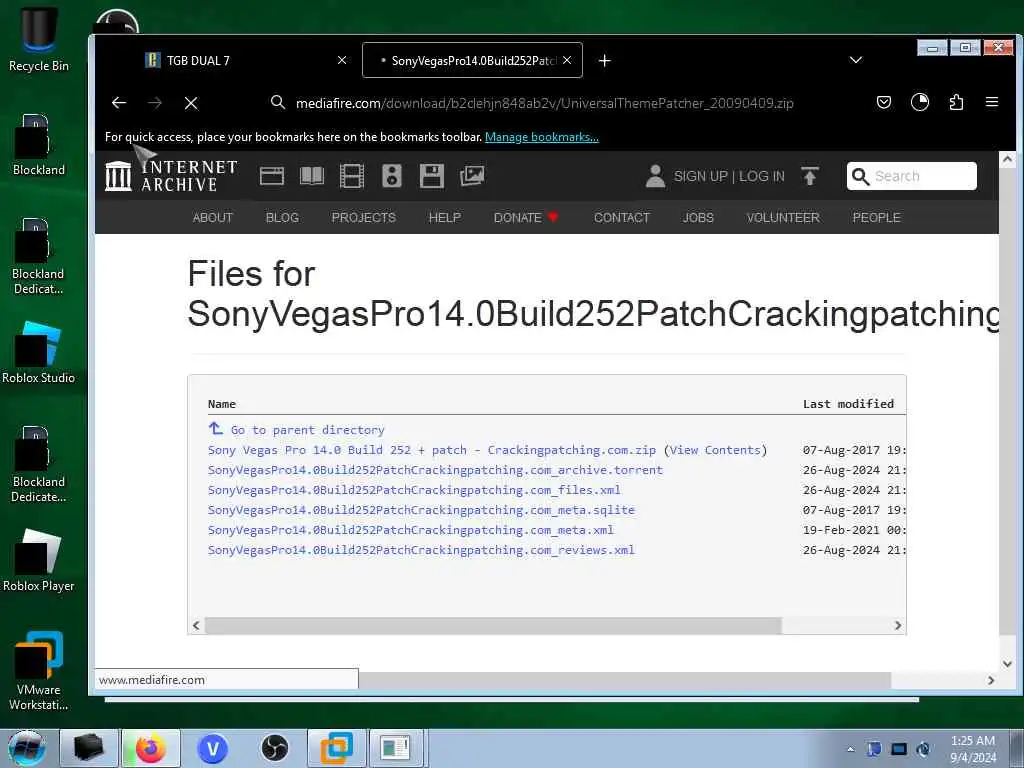Open the Internet Archive web section icon
Viewport: 1024px width, 768px height.
272,176
